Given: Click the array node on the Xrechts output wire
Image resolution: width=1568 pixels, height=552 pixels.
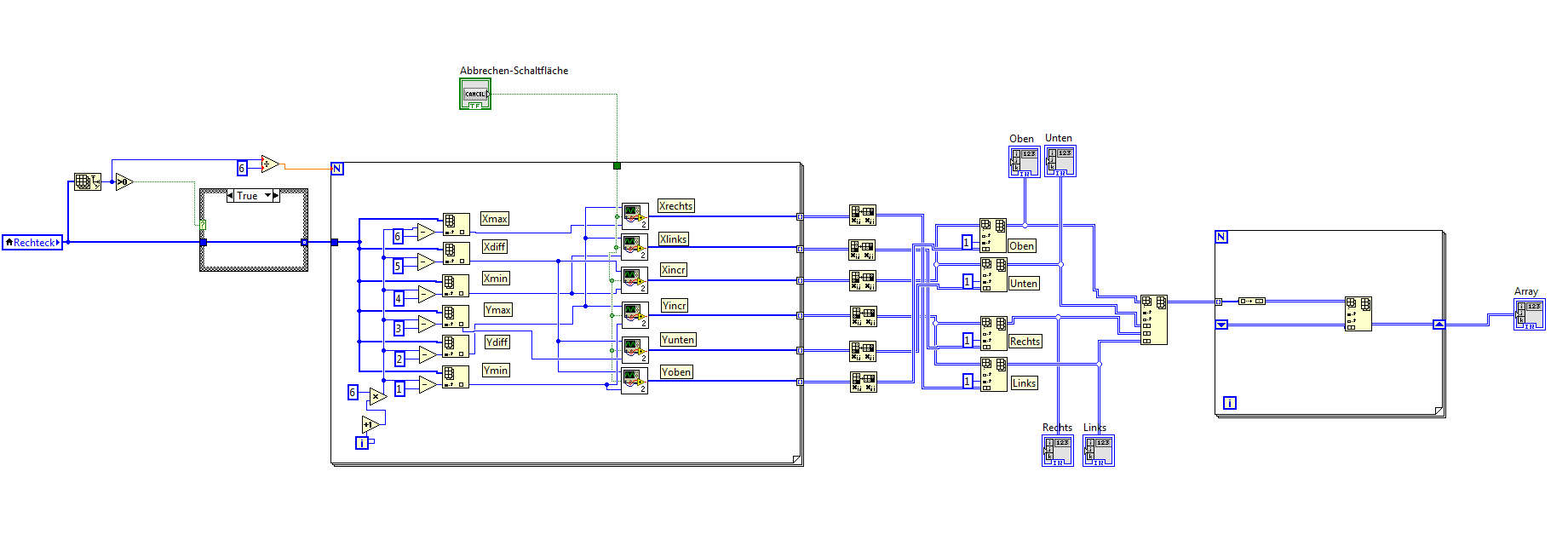Looking at the screenshot, I should (x=863, y=215).
